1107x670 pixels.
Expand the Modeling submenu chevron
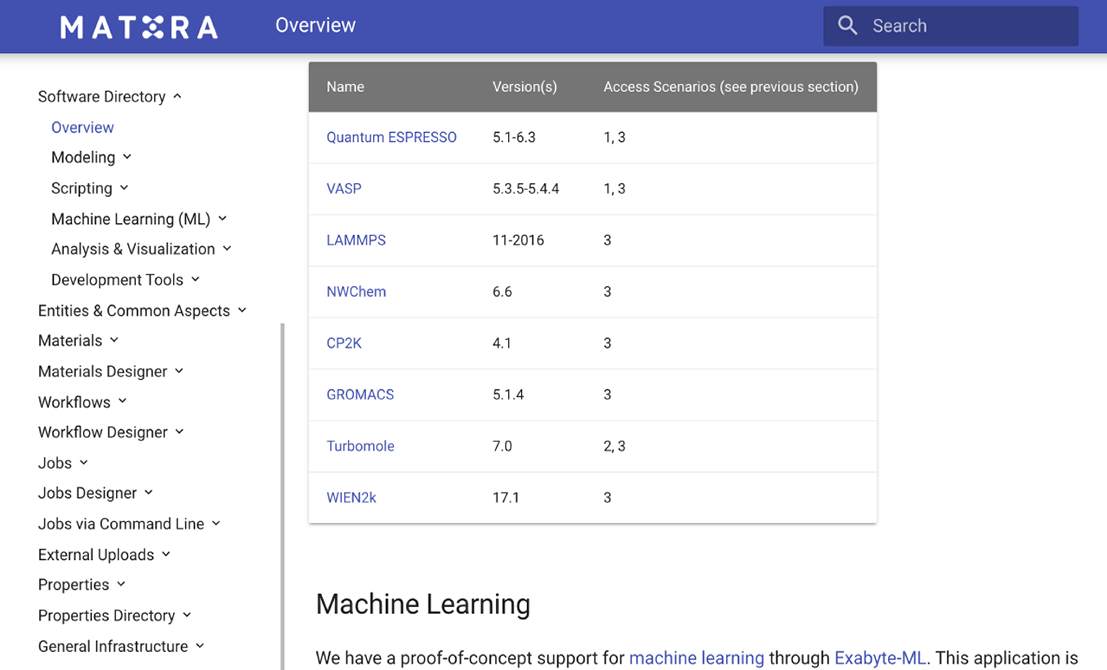(127, 157)
